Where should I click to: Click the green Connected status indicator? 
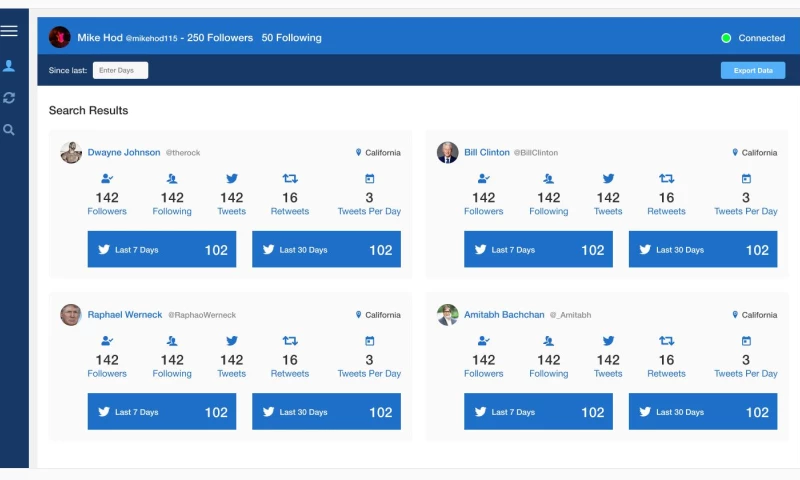coord(726,38)
